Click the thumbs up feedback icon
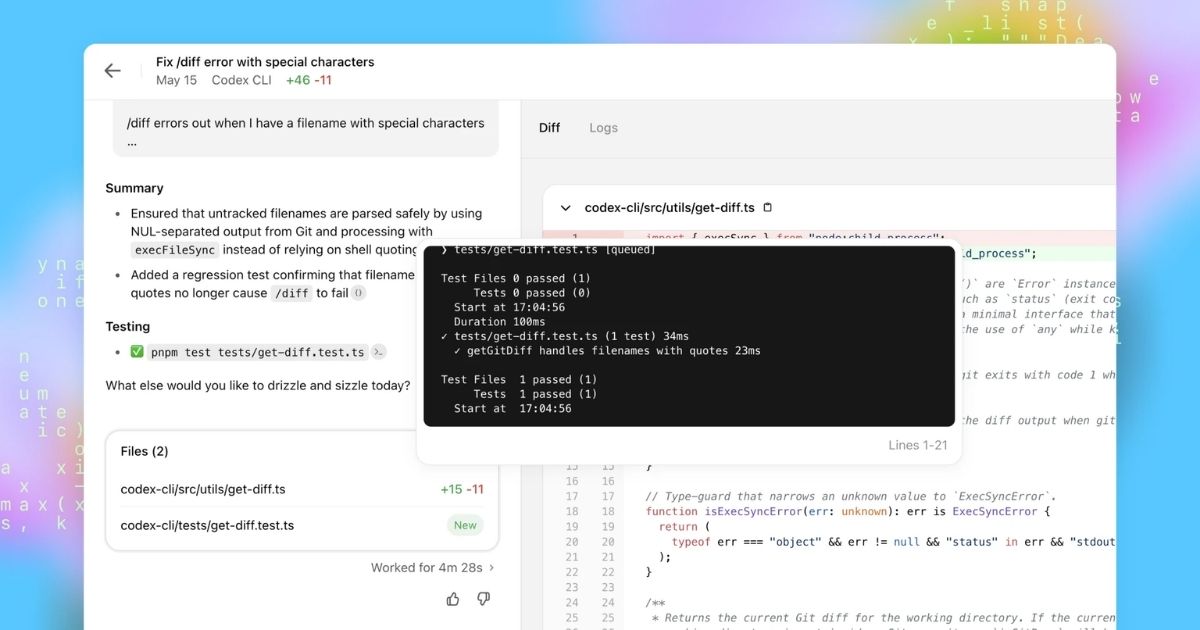This screenshot has height=630, width=1200. pyautogui.click(x=453, y=599)
